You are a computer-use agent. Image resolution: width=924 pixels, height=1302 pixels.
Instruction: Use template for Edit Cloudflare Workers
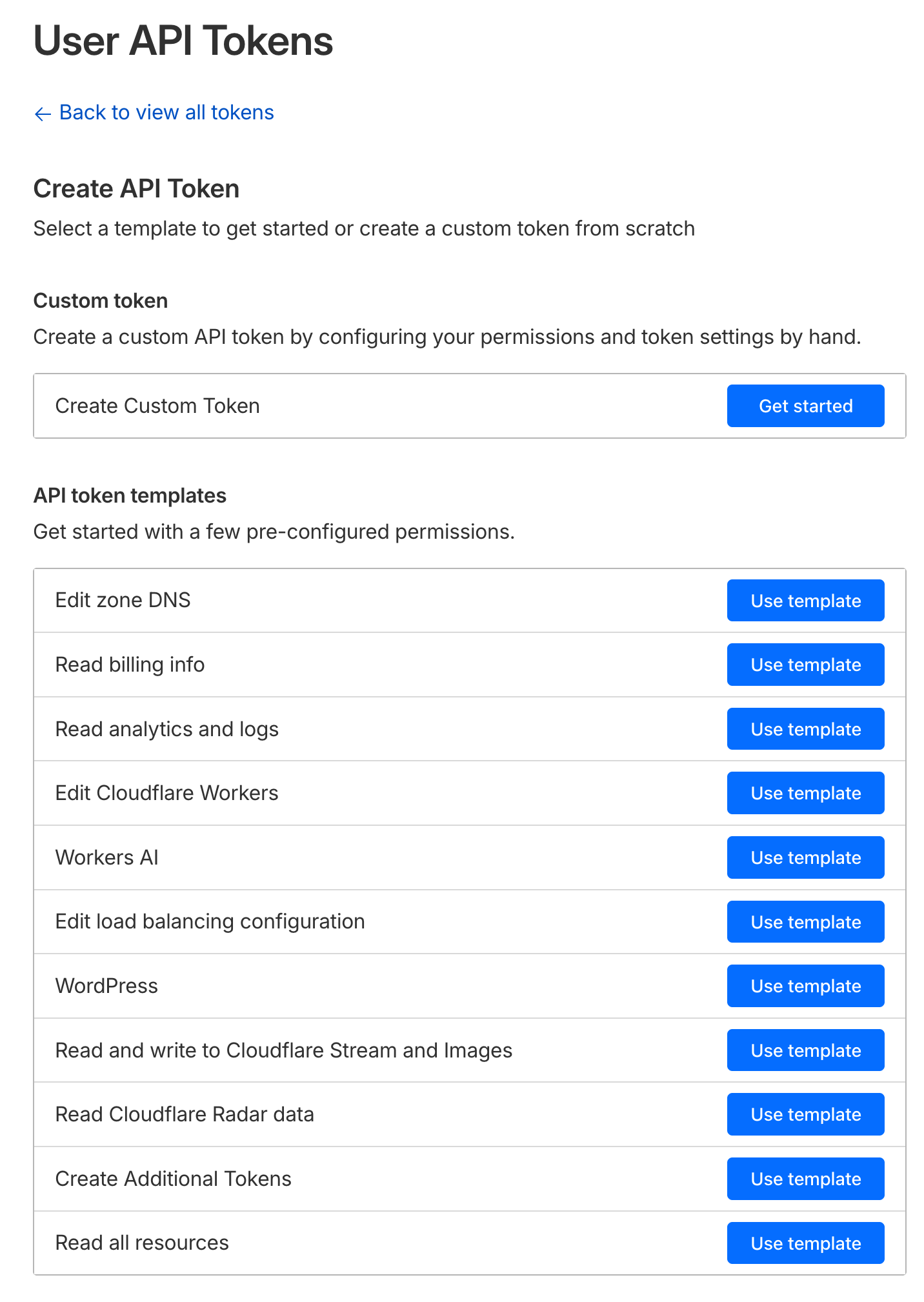pyautogui.click(x=805, y=793)
